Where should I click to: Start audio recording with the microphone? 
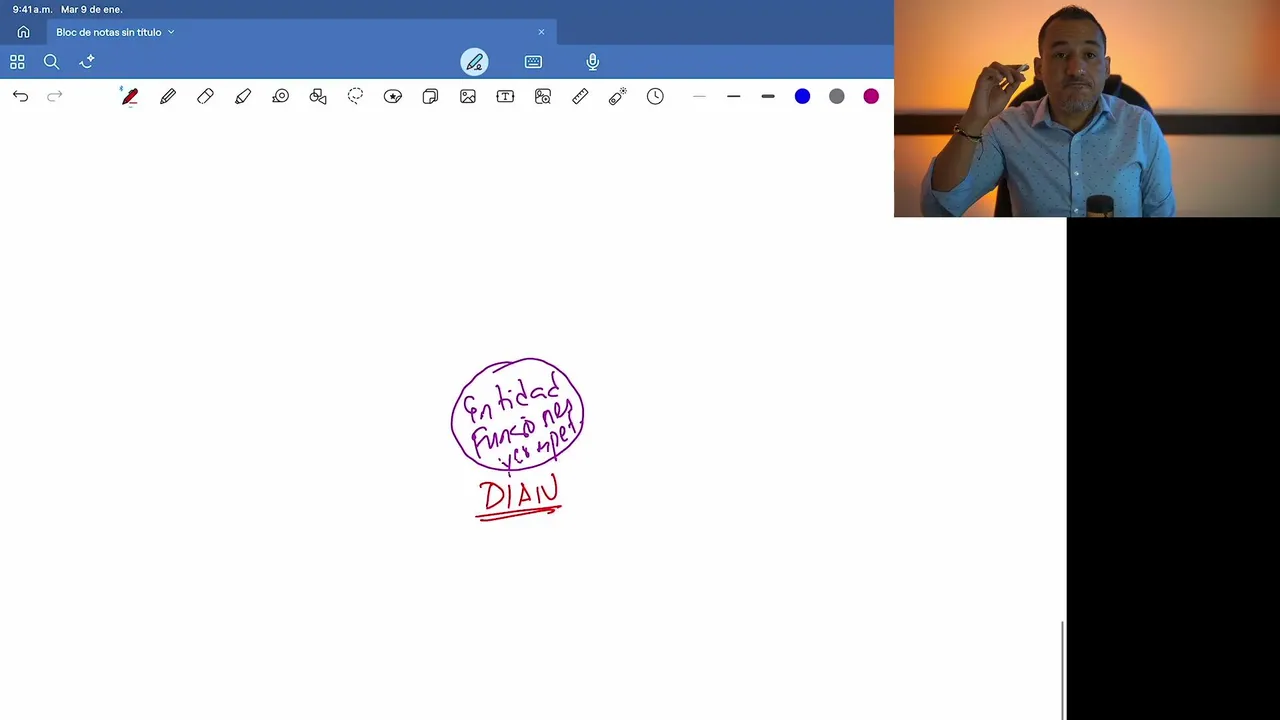[592, 62]
